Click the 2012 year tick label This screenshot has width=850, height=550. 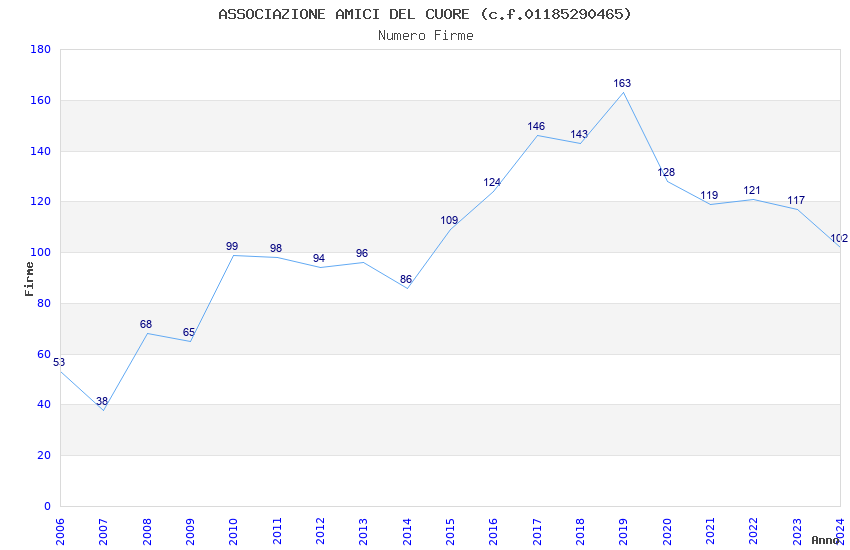point(320,532)
